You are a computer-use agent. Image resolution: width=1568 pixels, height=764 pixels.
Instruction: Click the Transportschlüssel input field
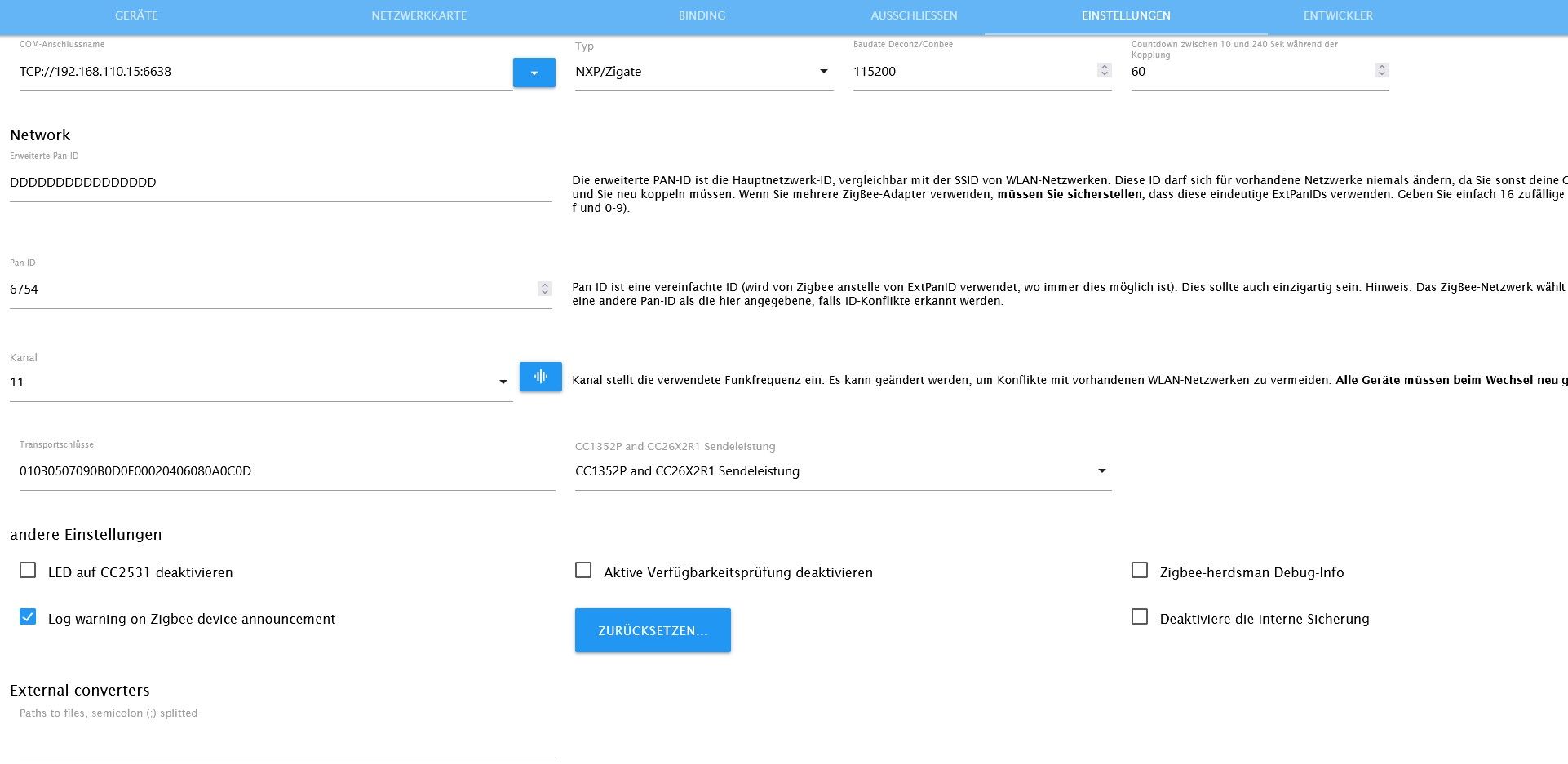[x=287, y=471]
